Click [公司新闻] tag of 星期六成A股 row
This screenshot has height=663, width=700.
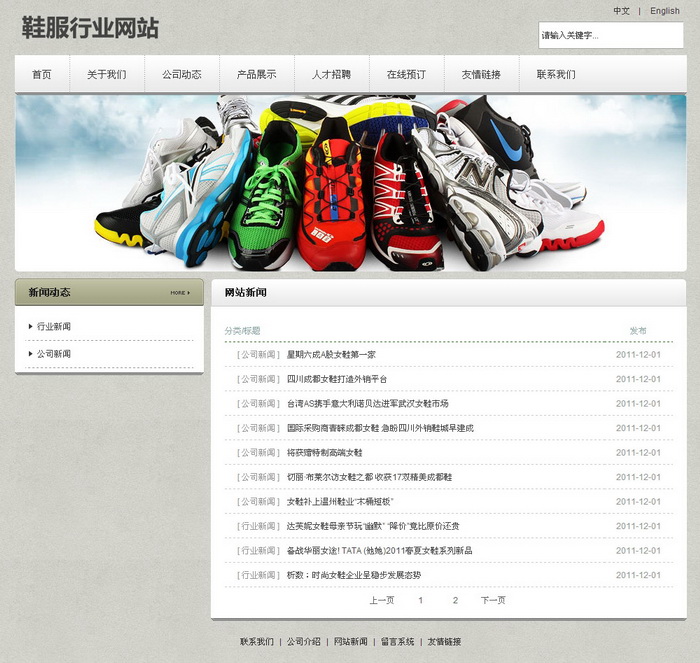258,354
